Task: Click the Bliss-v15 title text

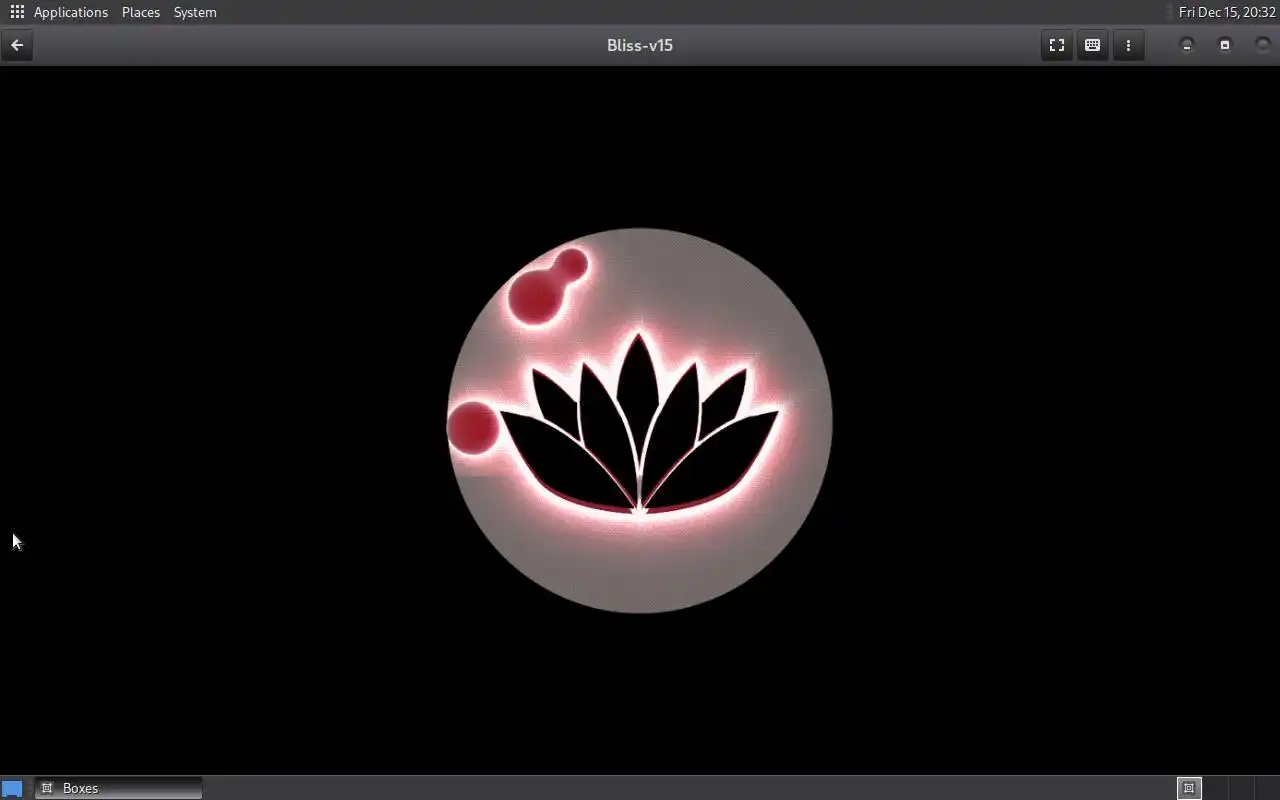Action: coord(640,45)
